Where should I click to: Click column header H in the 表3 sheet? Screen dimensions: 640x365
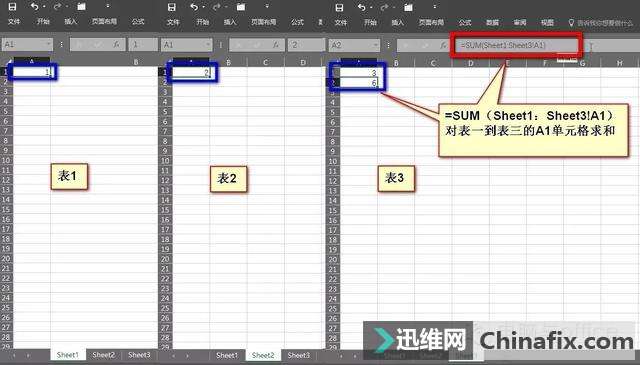pyautogui.click(x=619, y=63)
